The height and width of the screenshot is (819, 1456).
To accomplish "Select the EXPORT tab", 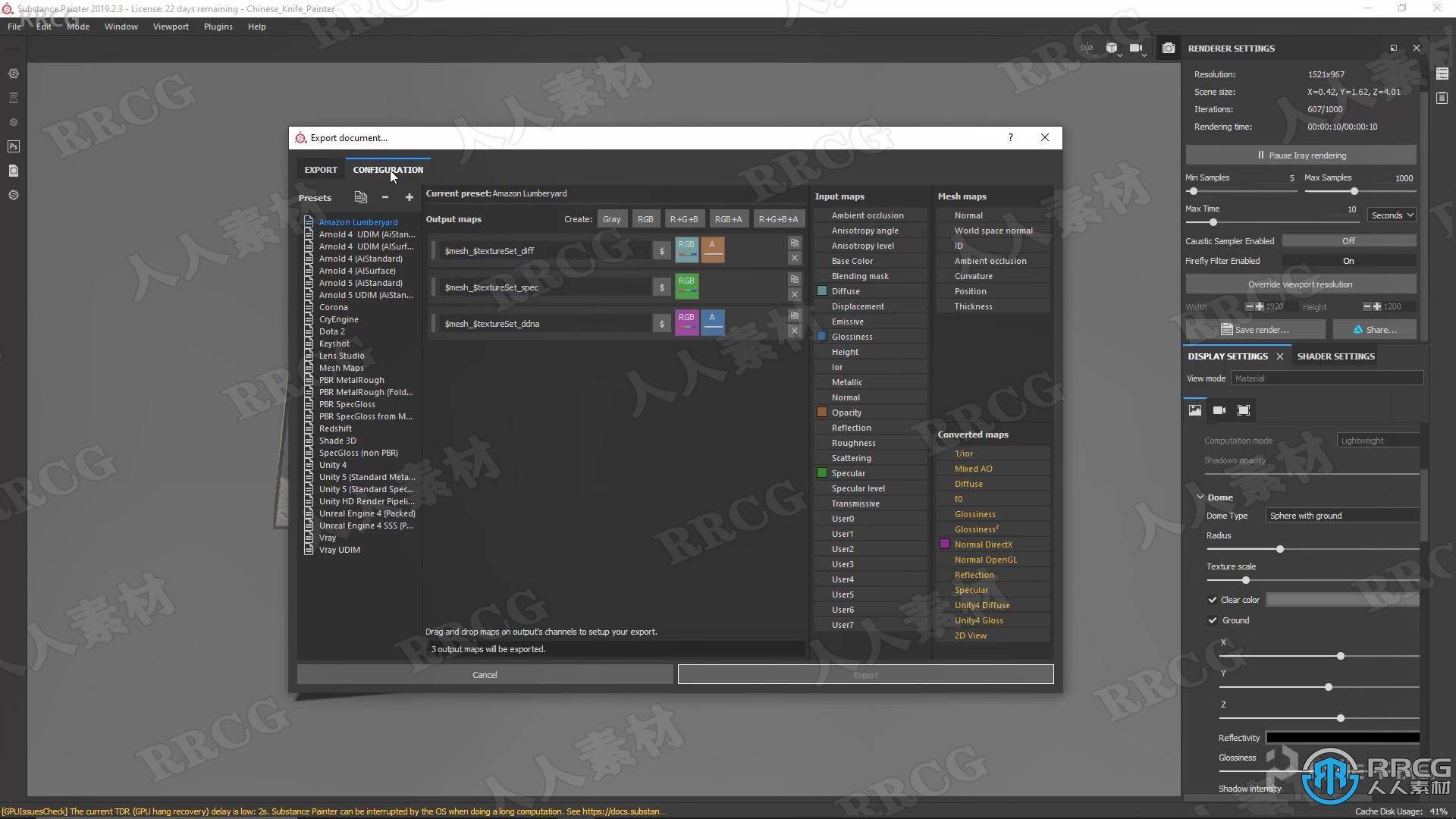I will 321,169.
